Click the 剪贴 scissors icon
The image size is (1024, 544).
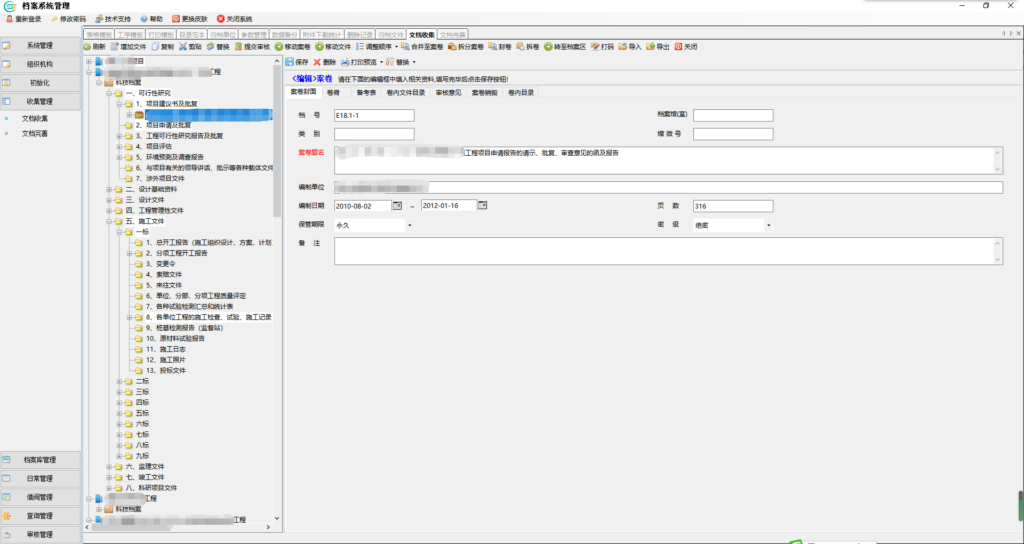181,47
